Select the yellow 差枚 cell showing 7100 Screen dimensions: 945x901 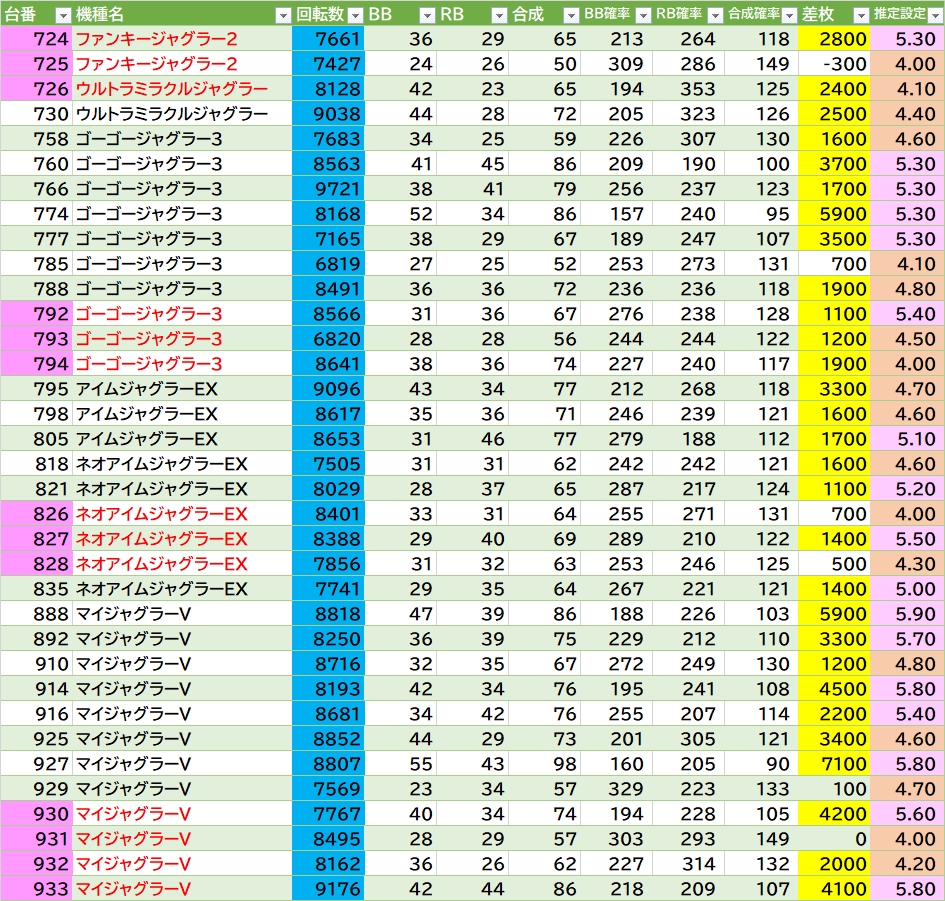[834, 764]
